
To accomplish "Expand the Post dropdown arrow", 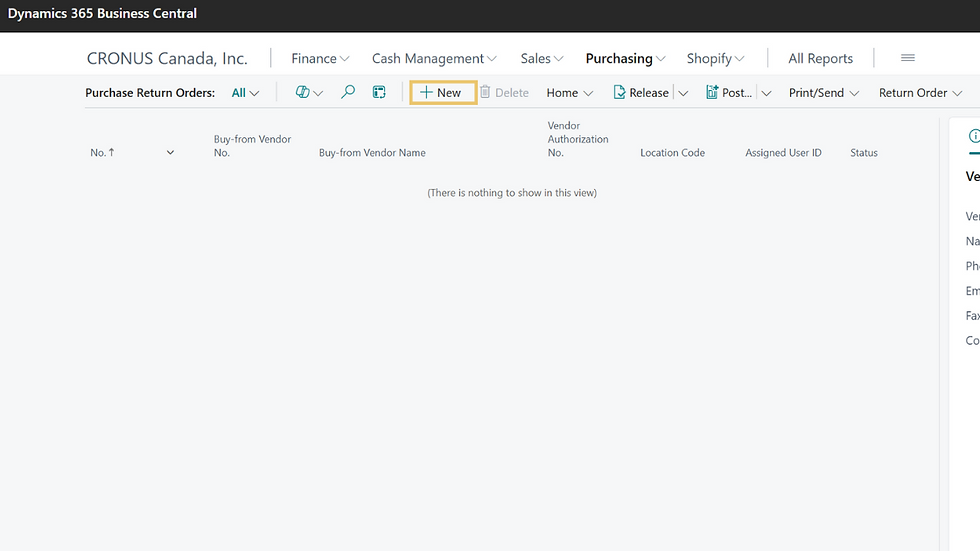I will click(766, 93).
